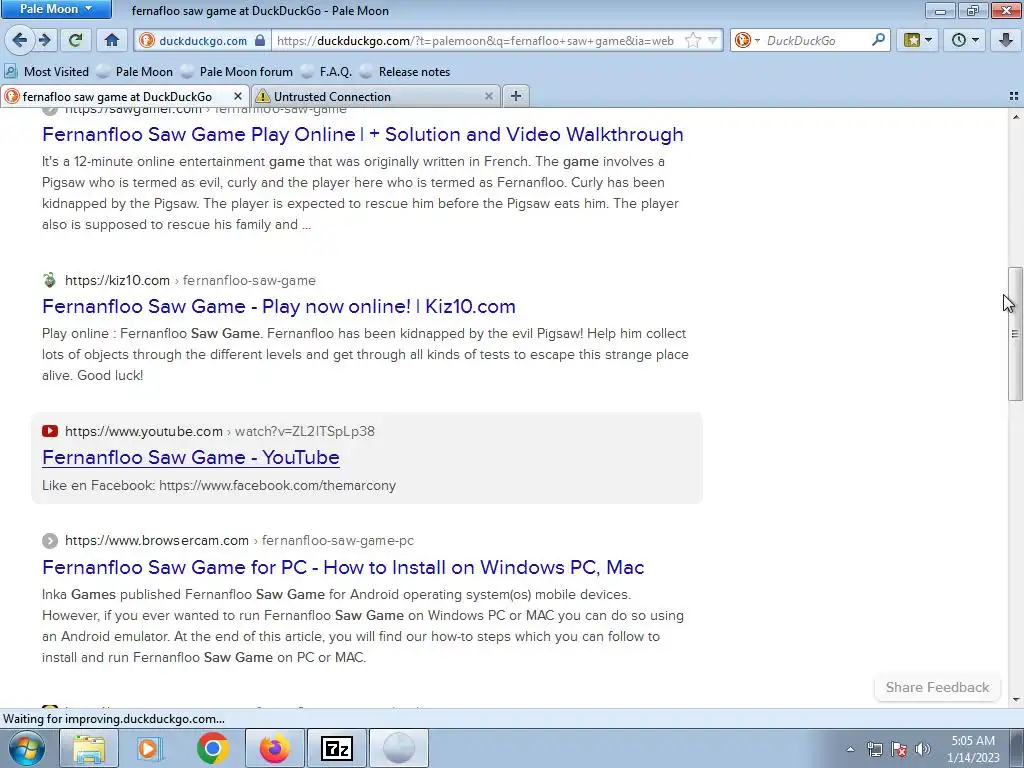The width and height of the screenshot is (1024, 768).
Task: Click the tab groups icon
Action: pos(1014,97)
